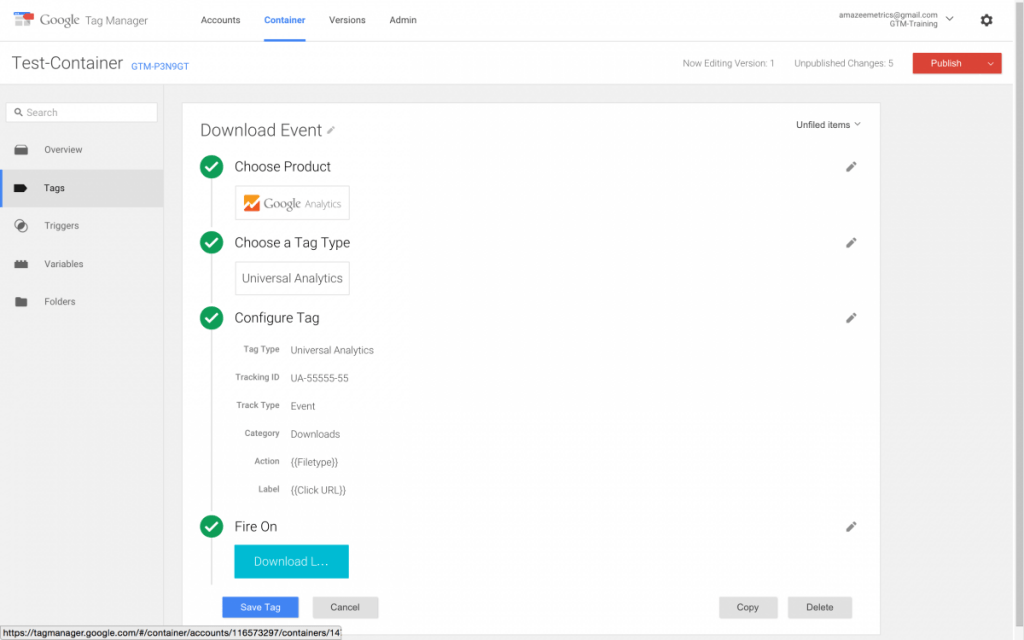Click the Delete button
The width and height of the screenshot is (1024, 640).
tap(820, 607)
